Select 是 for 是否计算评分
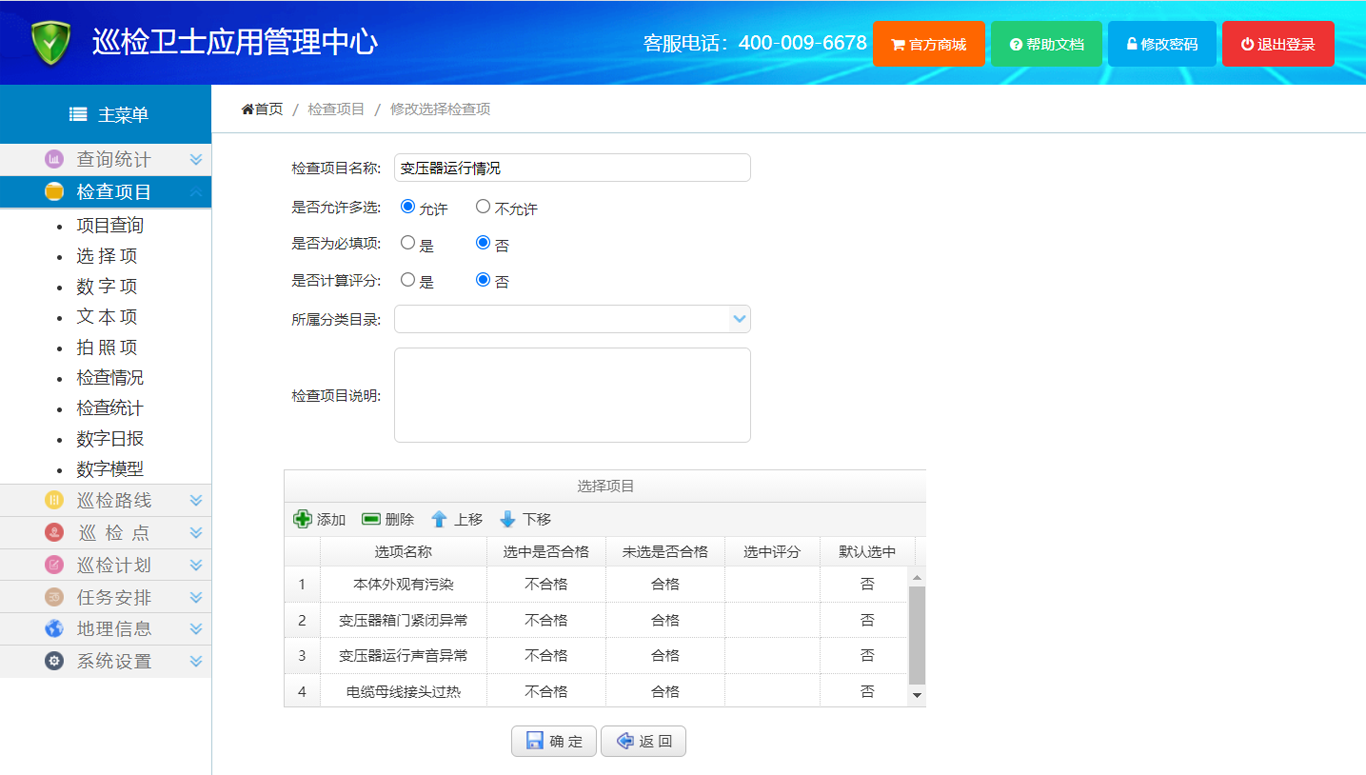 click(408, 280)
